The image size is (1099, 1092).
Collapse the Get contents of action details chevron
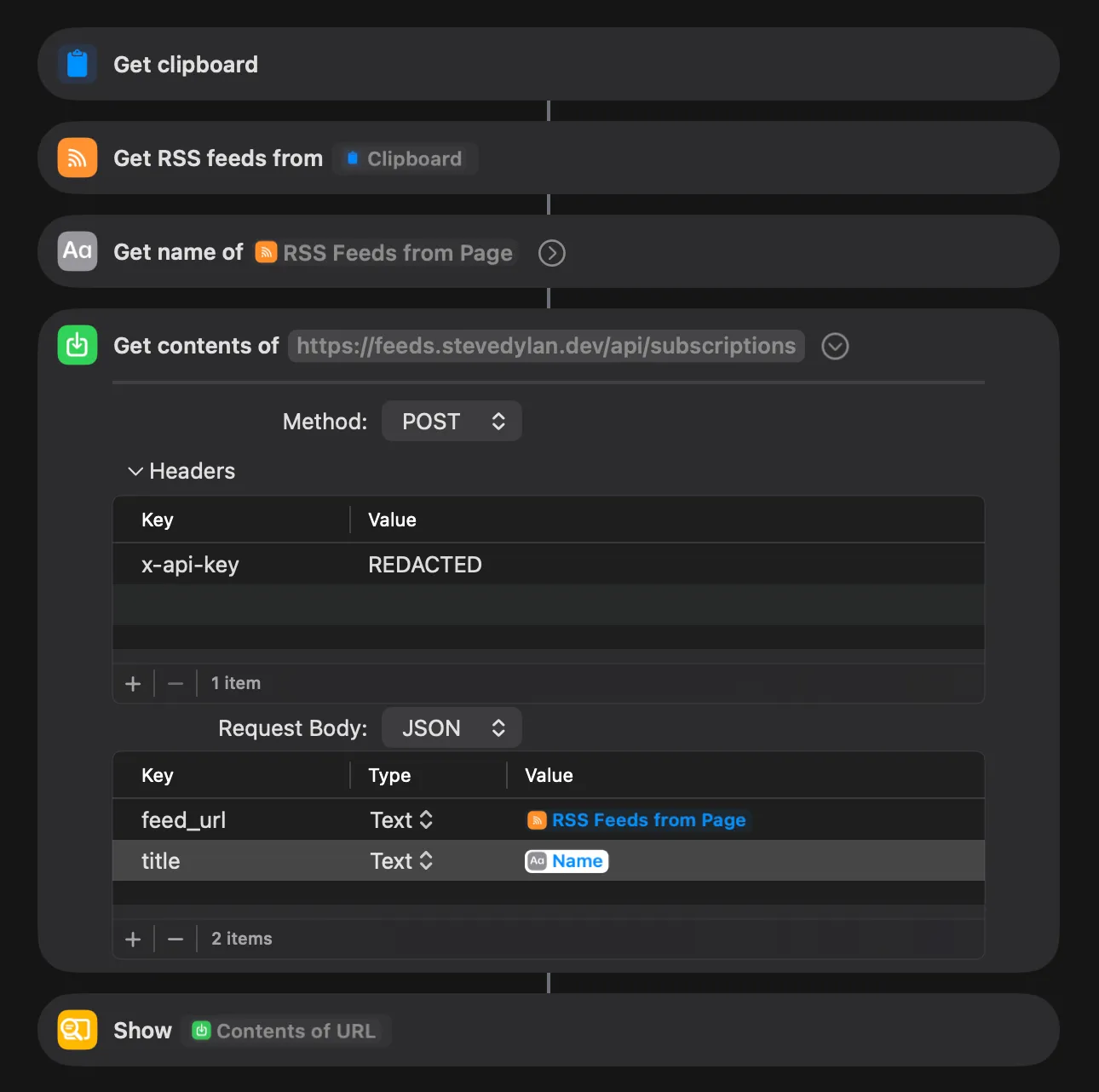coord(835,346)
